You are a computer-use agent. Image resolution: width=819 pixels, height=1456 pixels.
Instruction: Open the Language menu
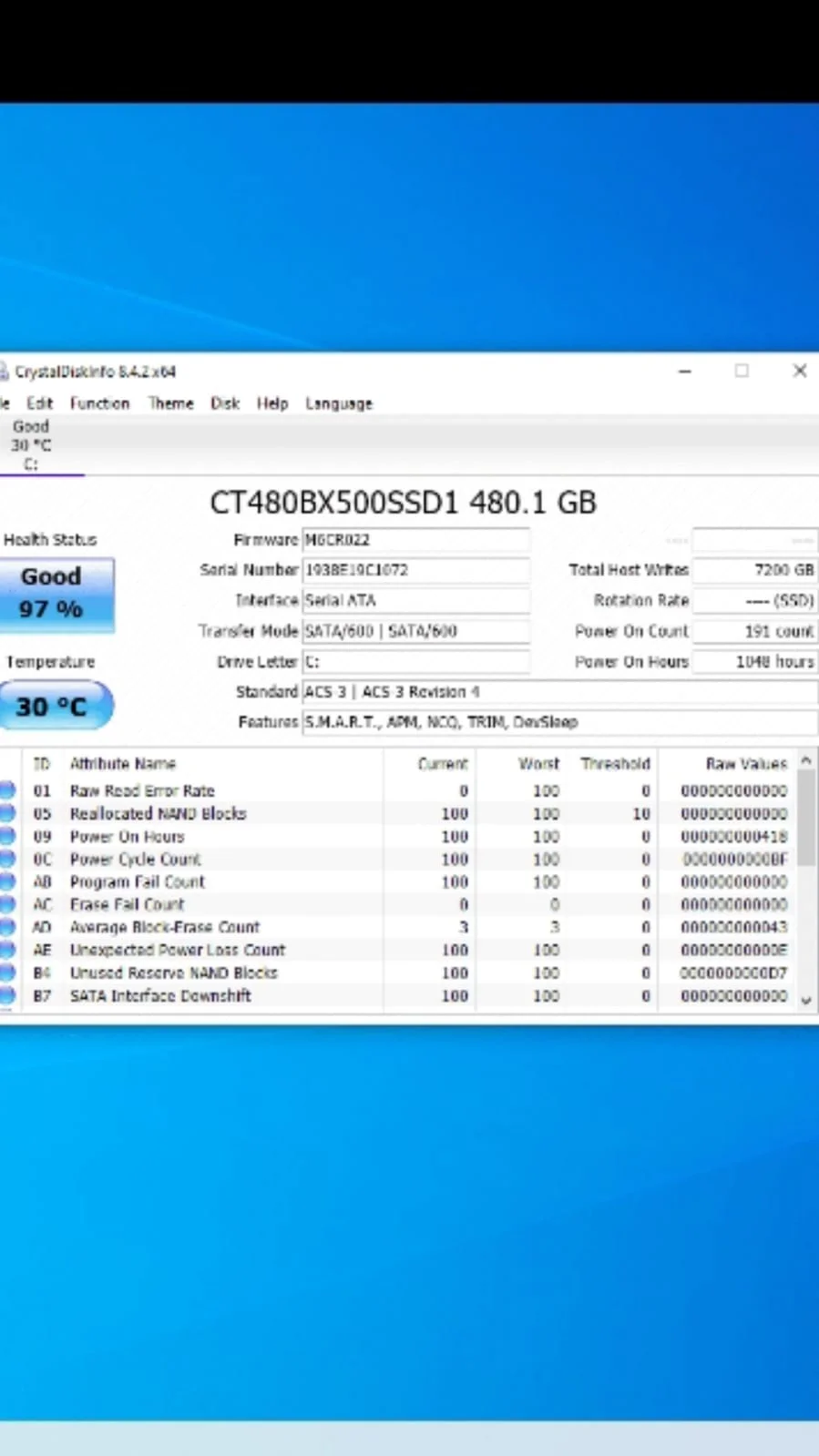click(x=339, y=403)
